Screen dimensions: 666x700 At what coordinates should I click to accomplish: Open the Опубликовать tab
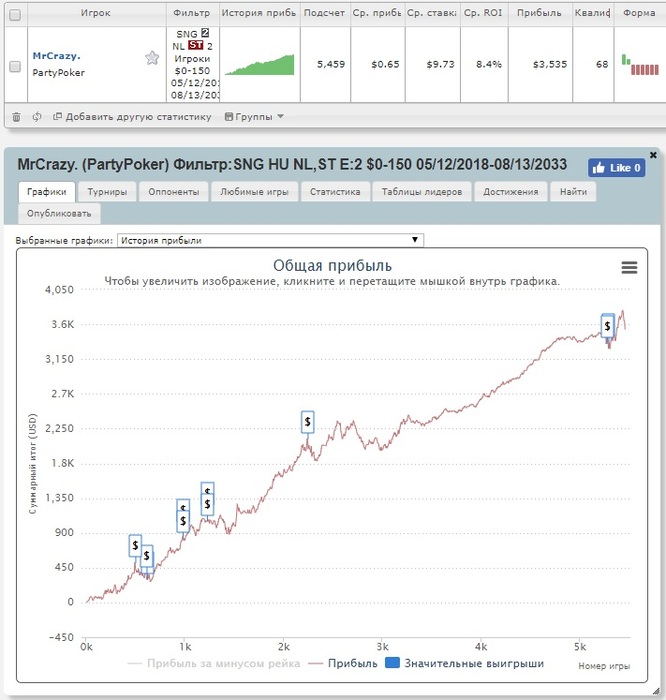59,213
